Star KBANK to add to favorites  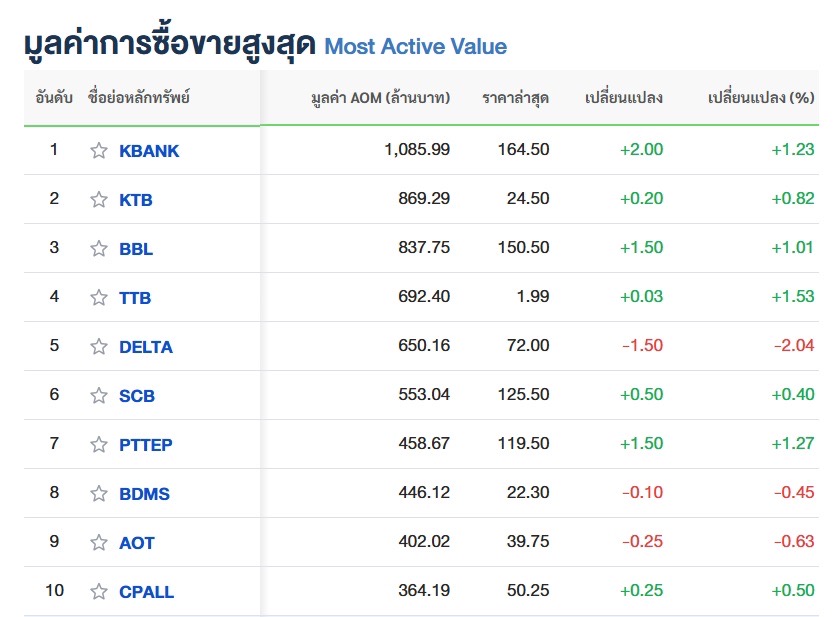coord(98,151)
